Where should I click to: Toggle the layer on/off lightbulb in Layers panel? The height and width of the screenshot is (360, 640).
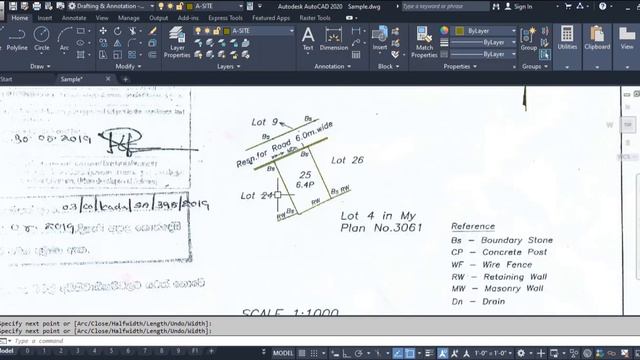[x=198, y=31]
